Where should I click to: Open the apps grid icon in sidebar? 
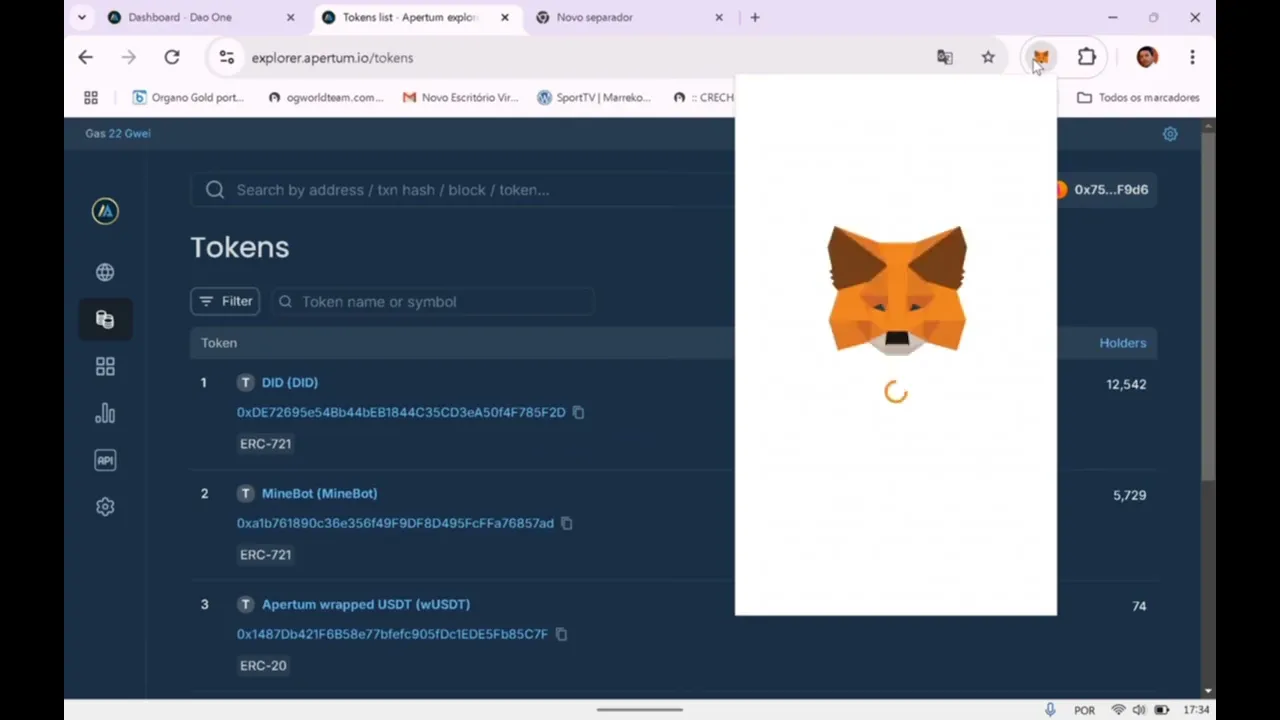coord(105,366)
